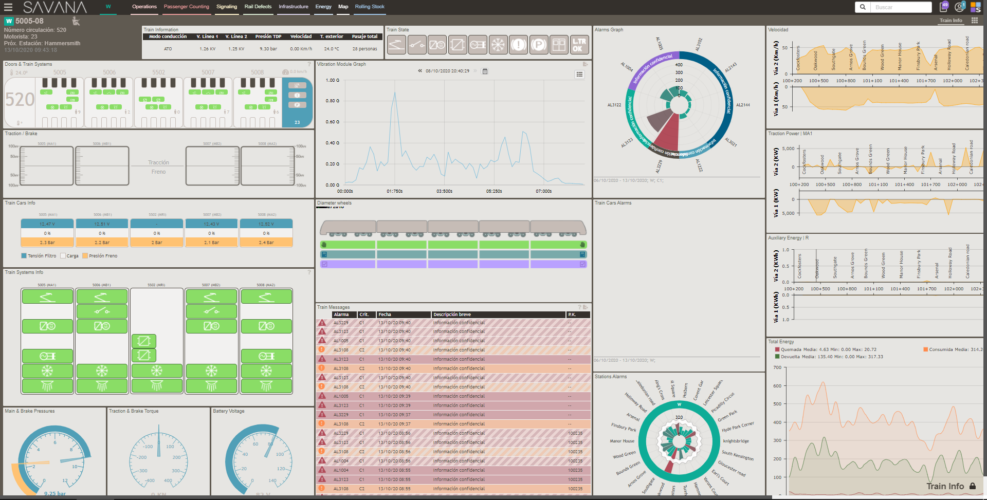Click the snowflake air conditioning icon in Train State
987x500 pixels.
click(499, 45)
